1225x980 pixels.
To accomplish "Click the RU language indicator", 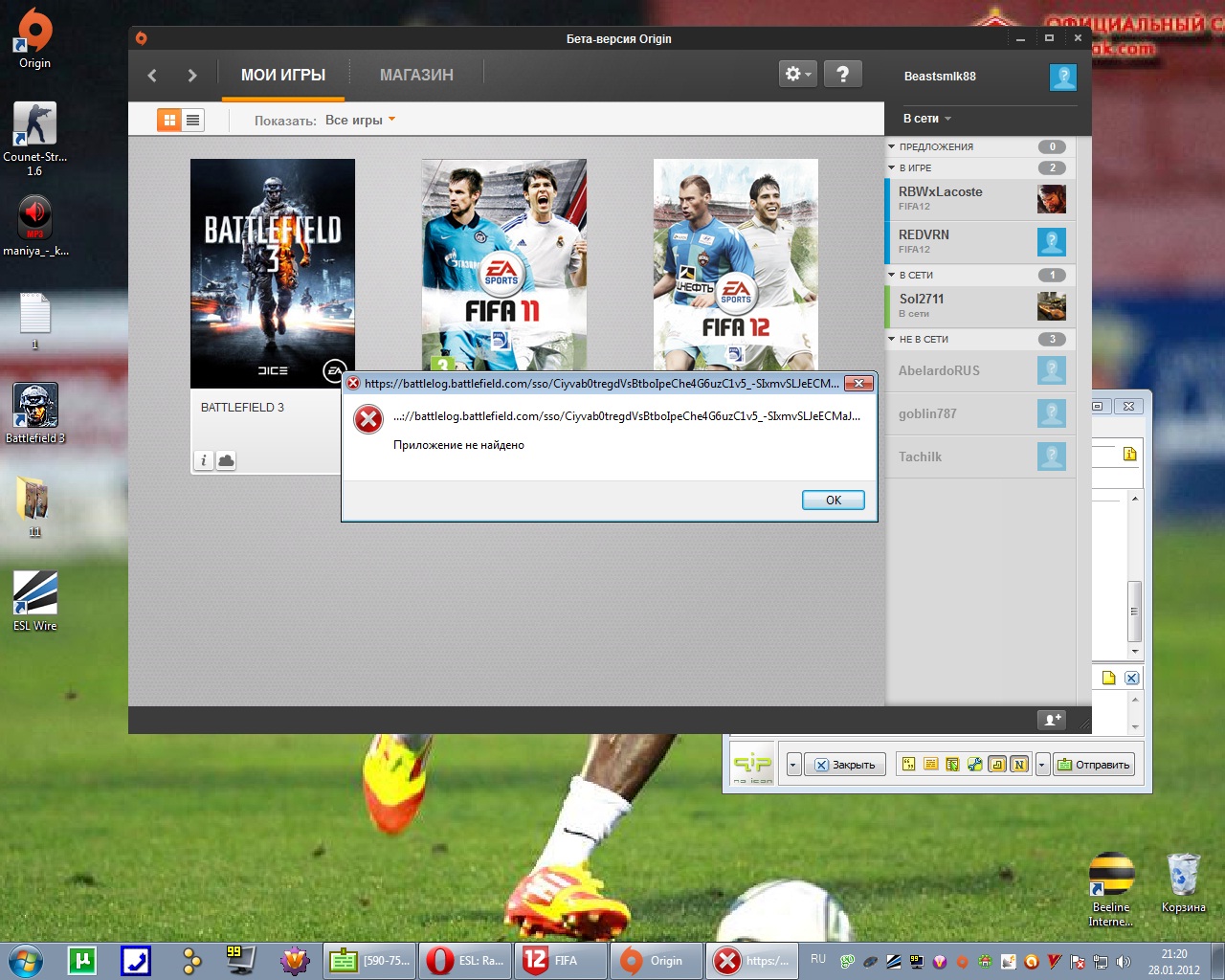I will 818,959.
